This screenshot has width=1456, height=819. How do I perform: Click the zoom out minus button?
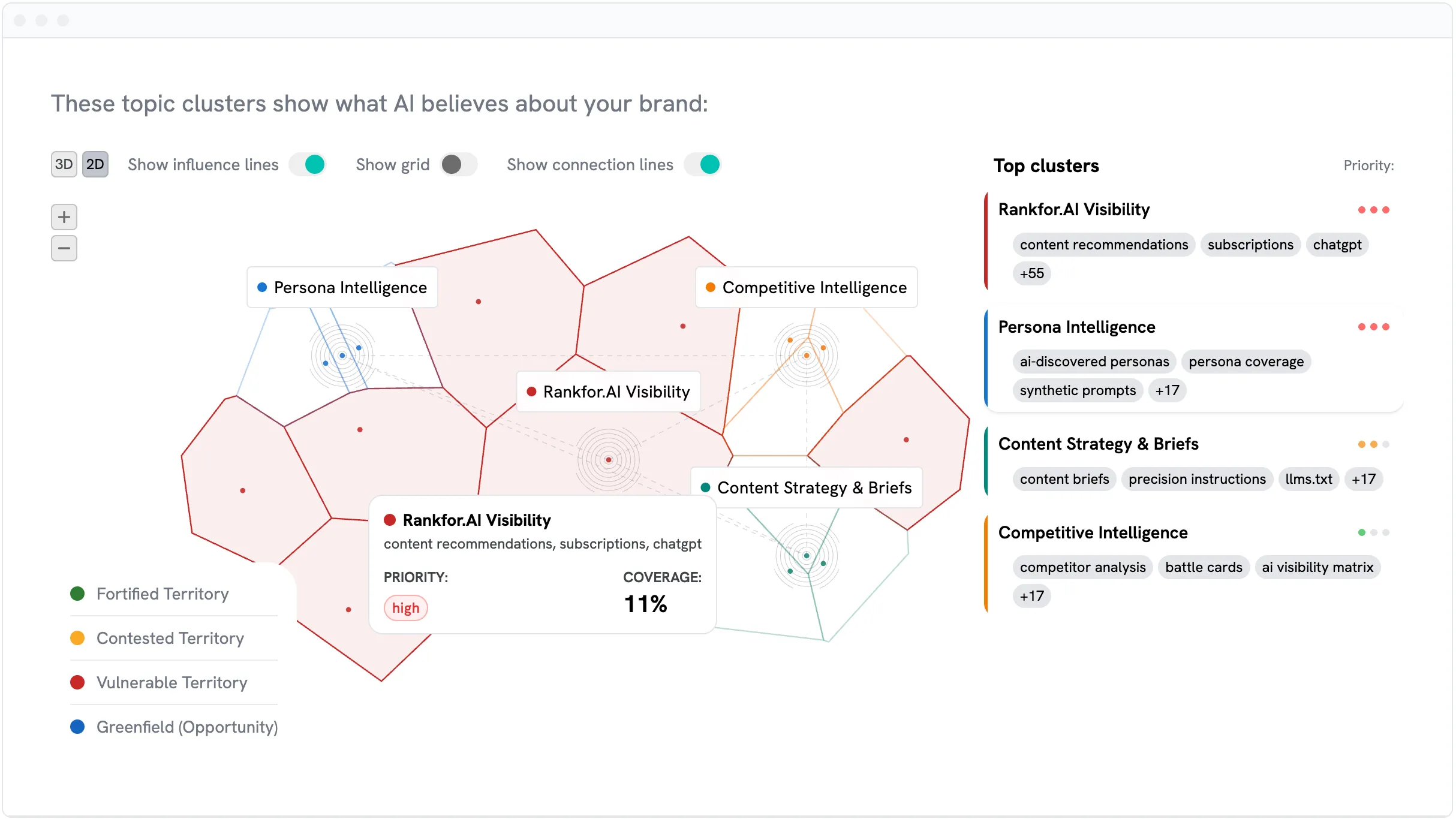64,248
